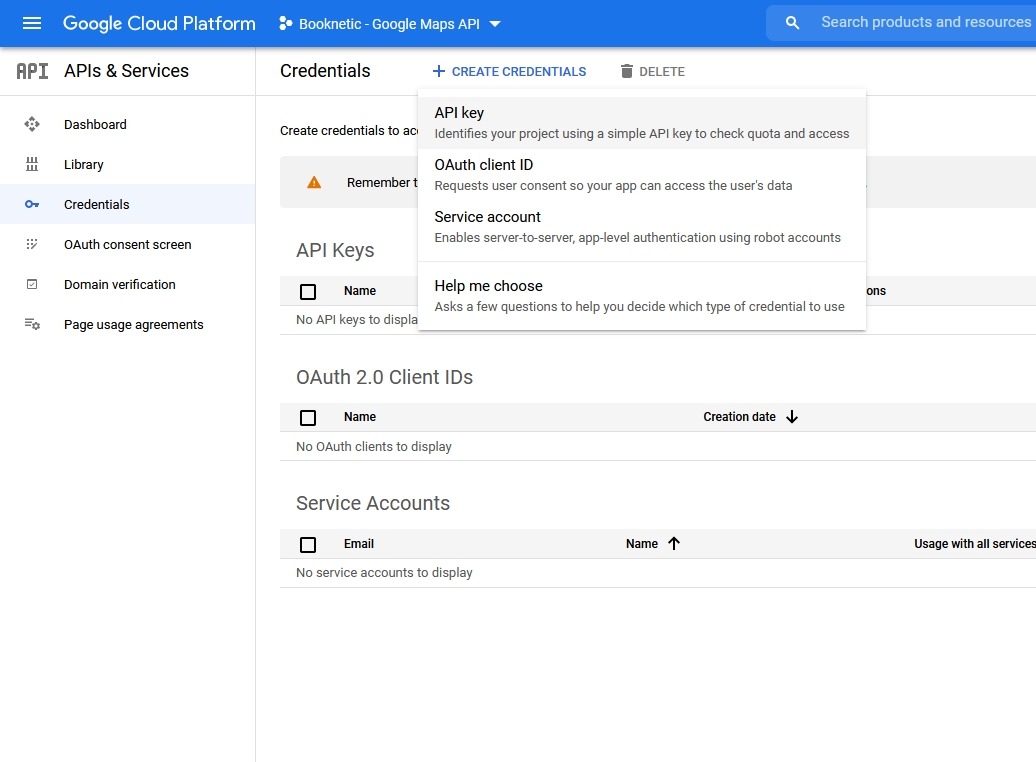Click the Credentials key icon

coord(32,204)
